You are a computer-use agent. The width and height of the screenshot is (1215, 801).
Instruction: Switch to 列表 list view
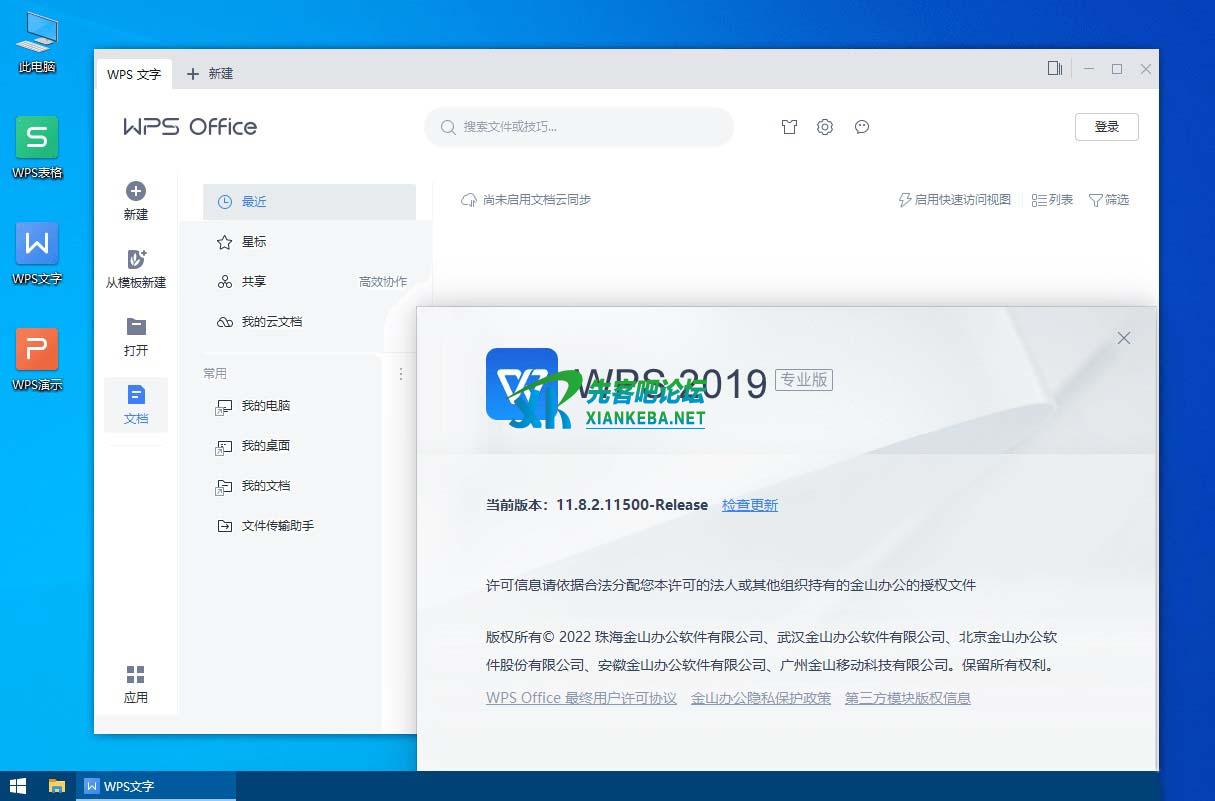pyautogui.click(x=1052, y=200)
